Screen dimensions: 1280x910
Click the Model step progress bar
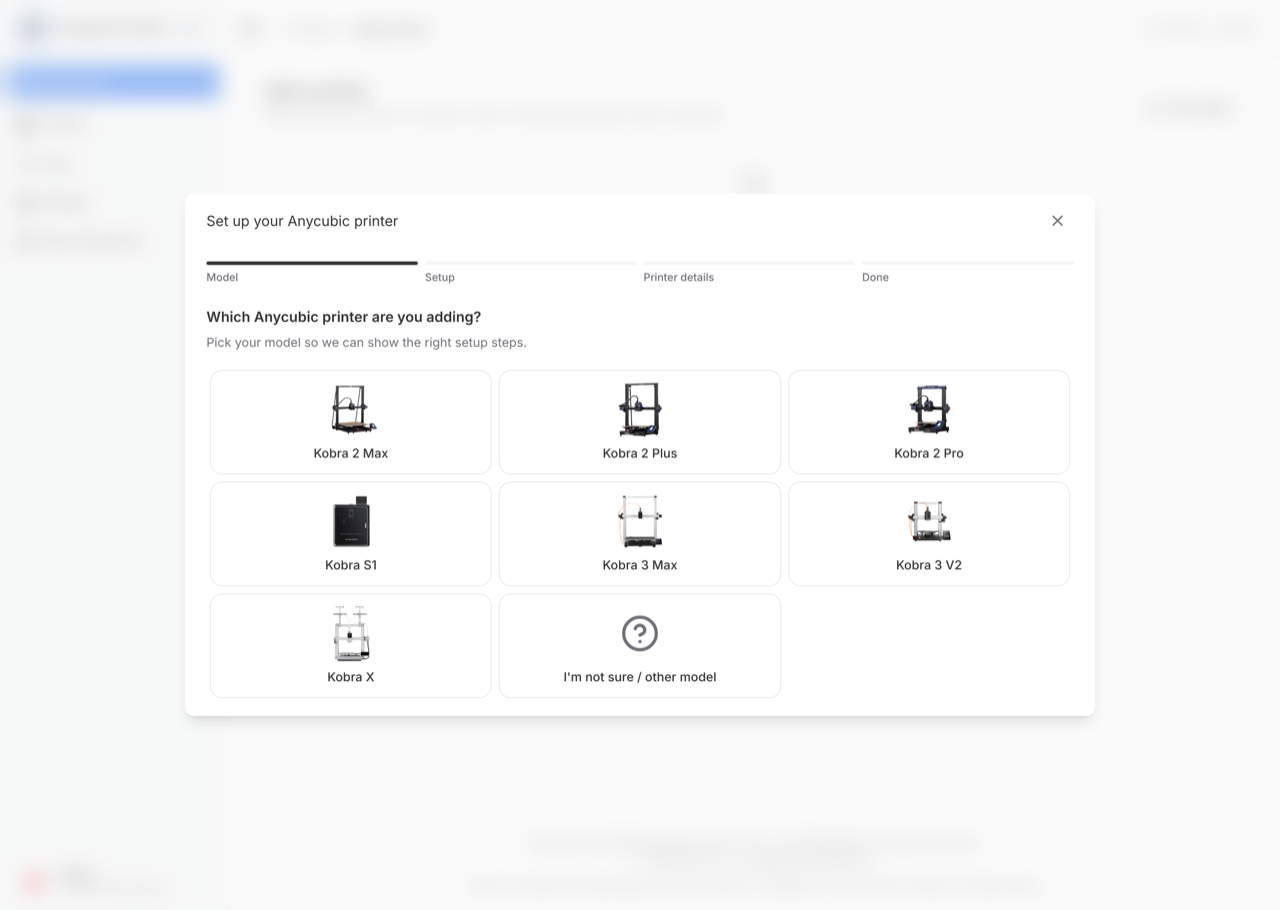click(312, 263)
